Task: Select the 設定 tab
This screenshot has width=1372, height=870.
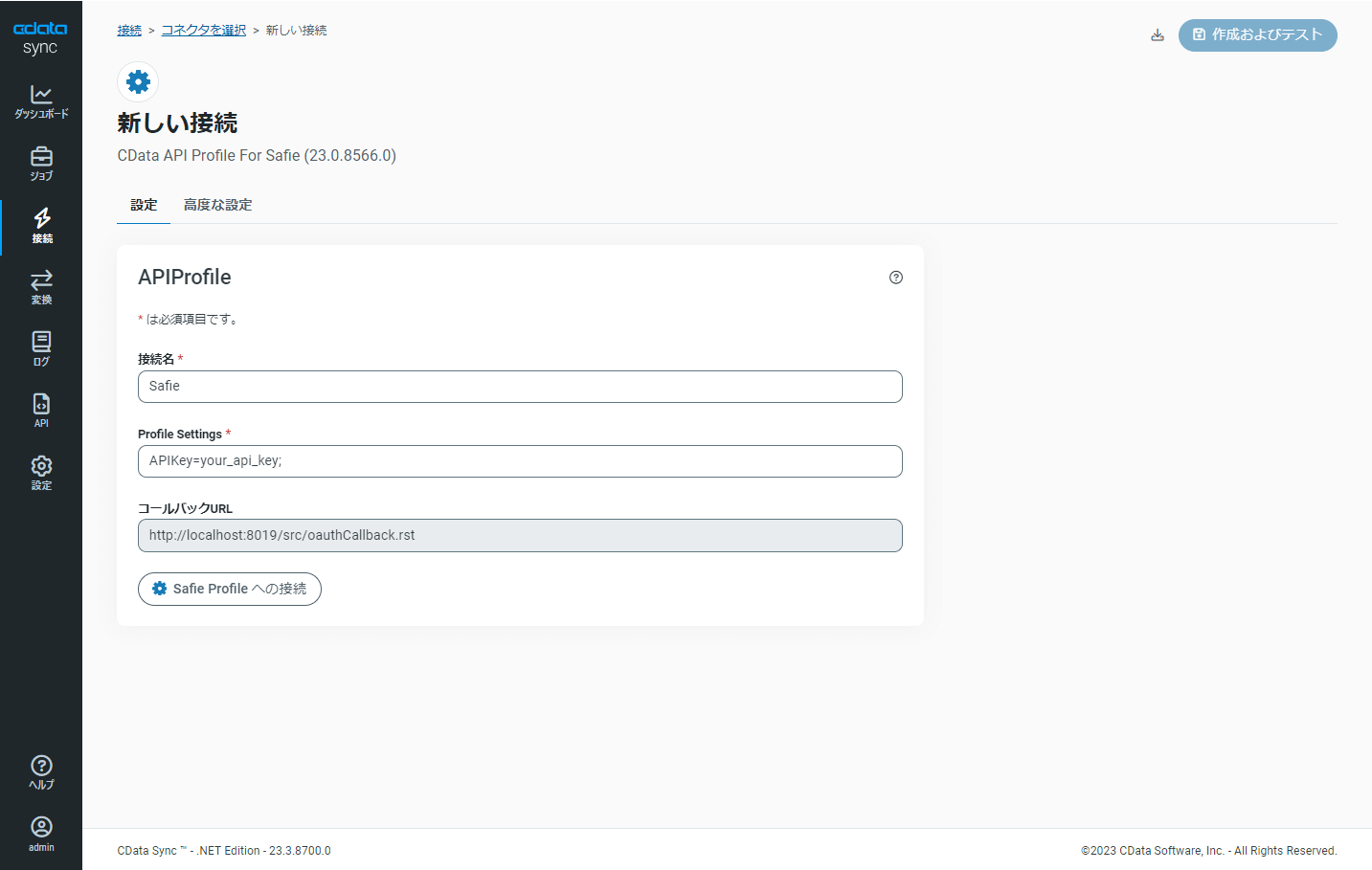Action: point(144,205)
